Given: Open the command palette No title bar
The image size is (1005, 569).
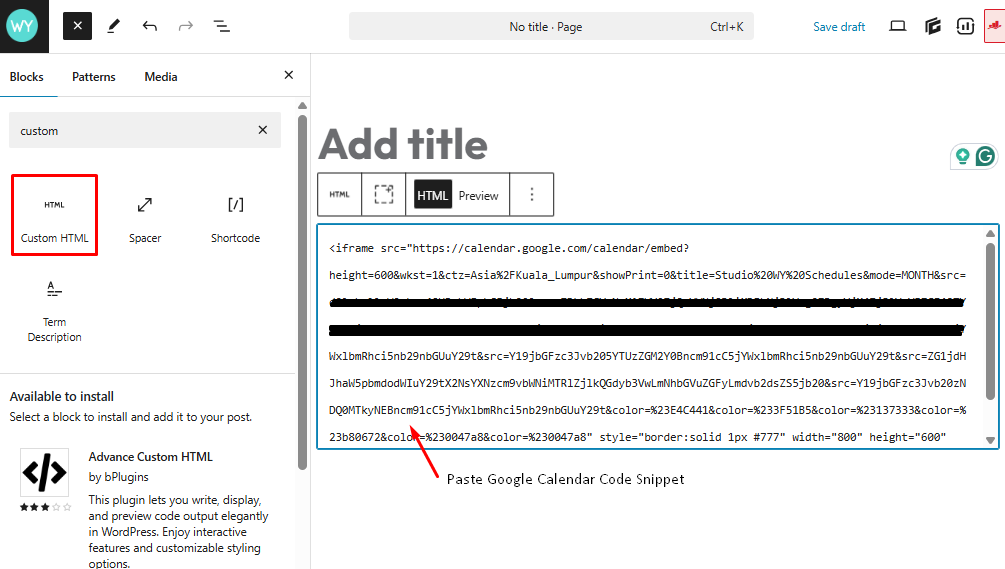Looking at the screenshot, I should (551, 26).
